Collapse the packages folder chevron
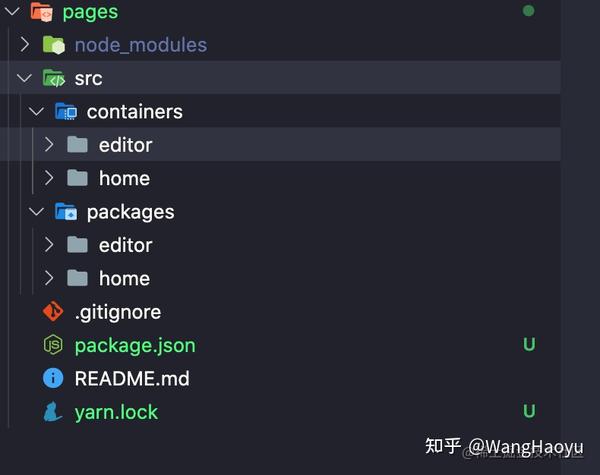Viewport: 600px width, 475px height. pyautogui.click(x=37, y=211)
